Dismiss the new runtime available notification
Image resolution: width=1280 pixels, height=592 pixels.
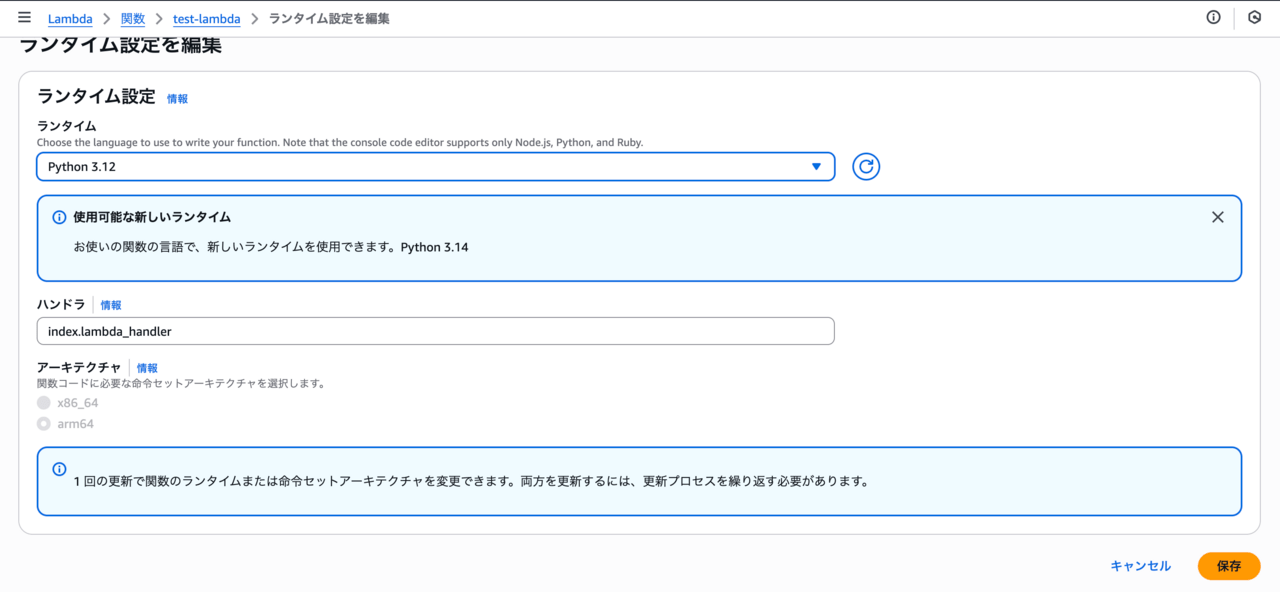[x=1217, y=217]
